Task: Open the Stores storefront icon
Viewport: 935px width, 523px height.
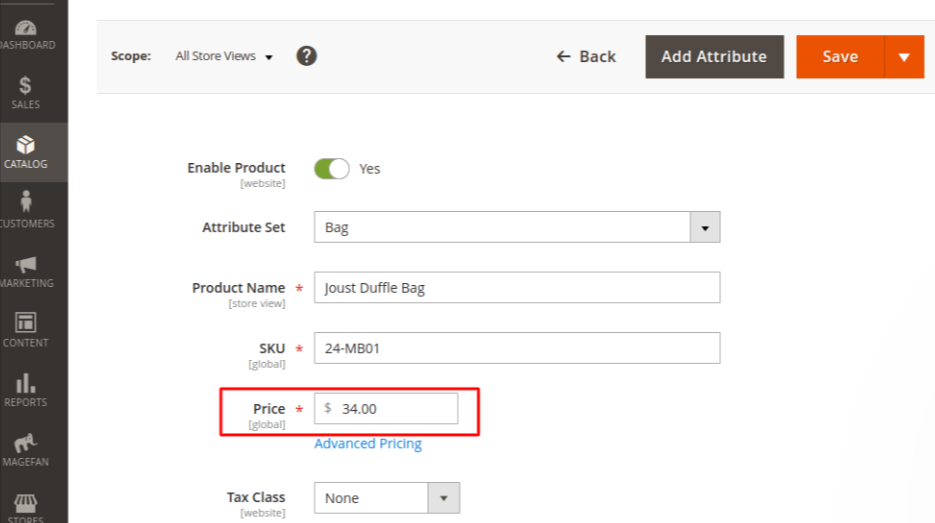Action: (x=26, y=503)
